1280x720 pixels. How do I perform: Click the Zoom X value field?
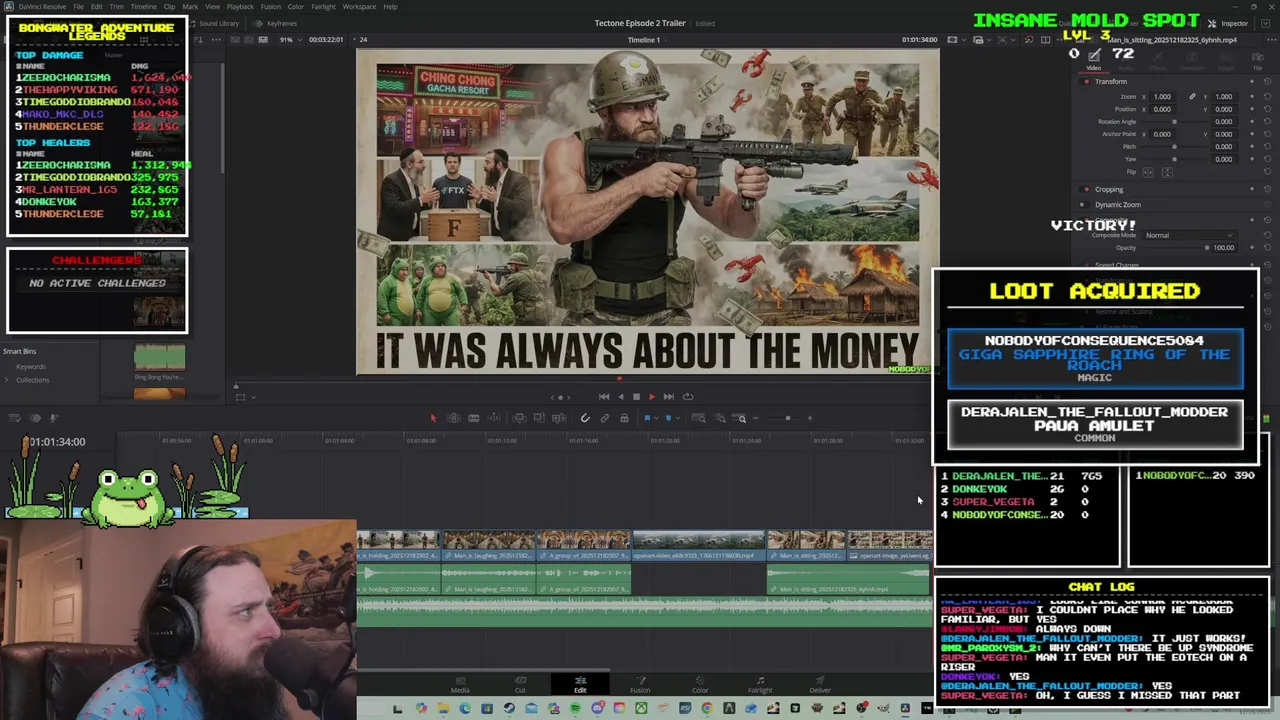1162,96
